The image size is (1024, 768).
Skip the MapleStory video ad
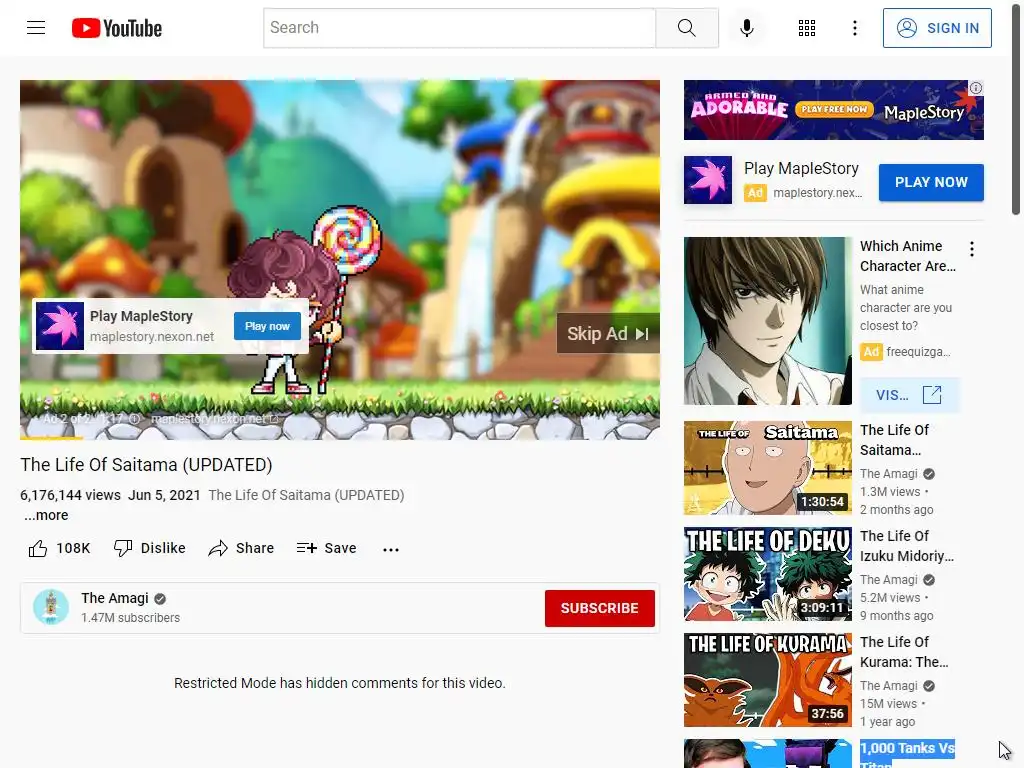[x=607, y=333]
